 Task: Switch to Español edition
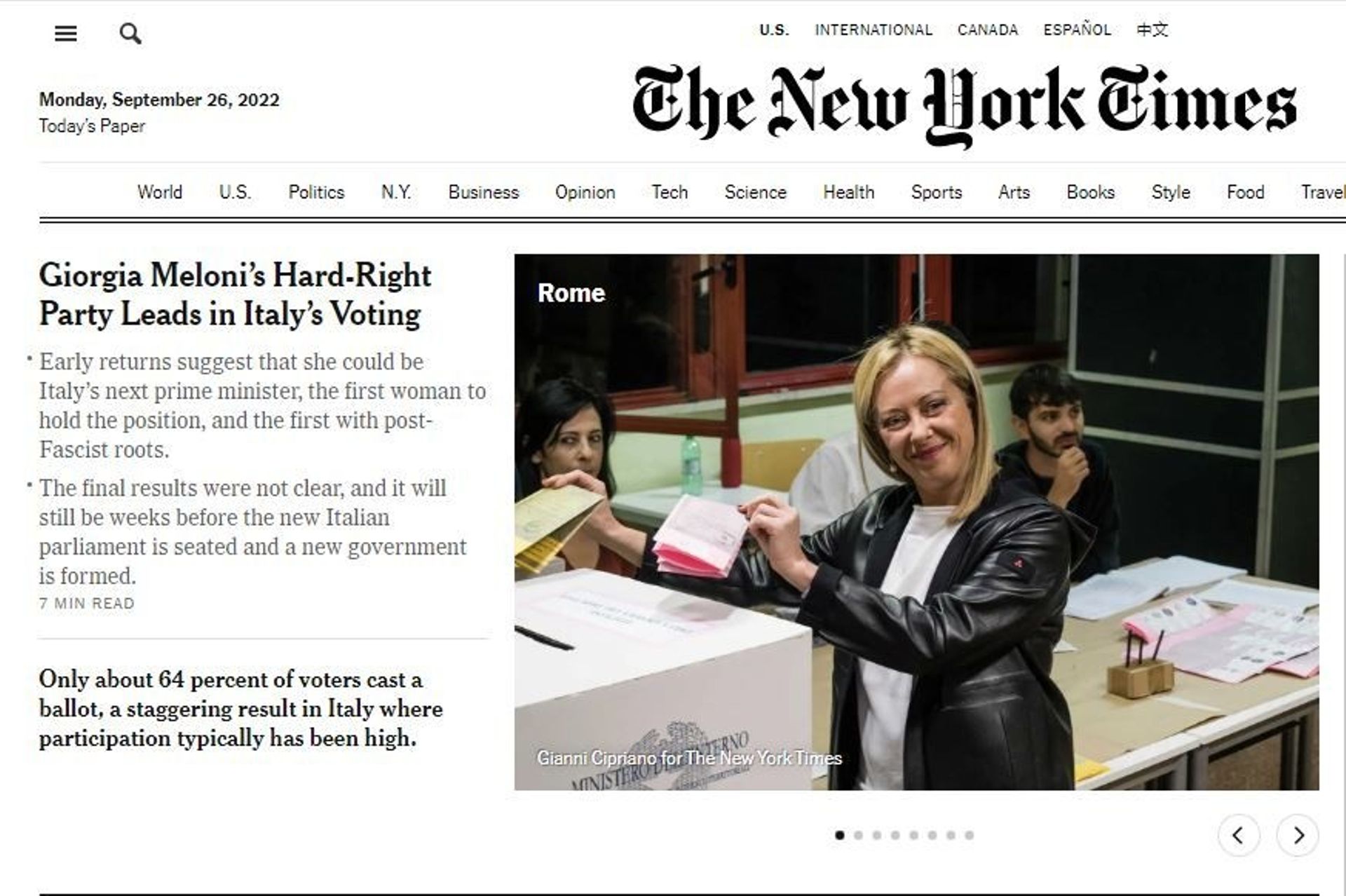coord(1078,29)
